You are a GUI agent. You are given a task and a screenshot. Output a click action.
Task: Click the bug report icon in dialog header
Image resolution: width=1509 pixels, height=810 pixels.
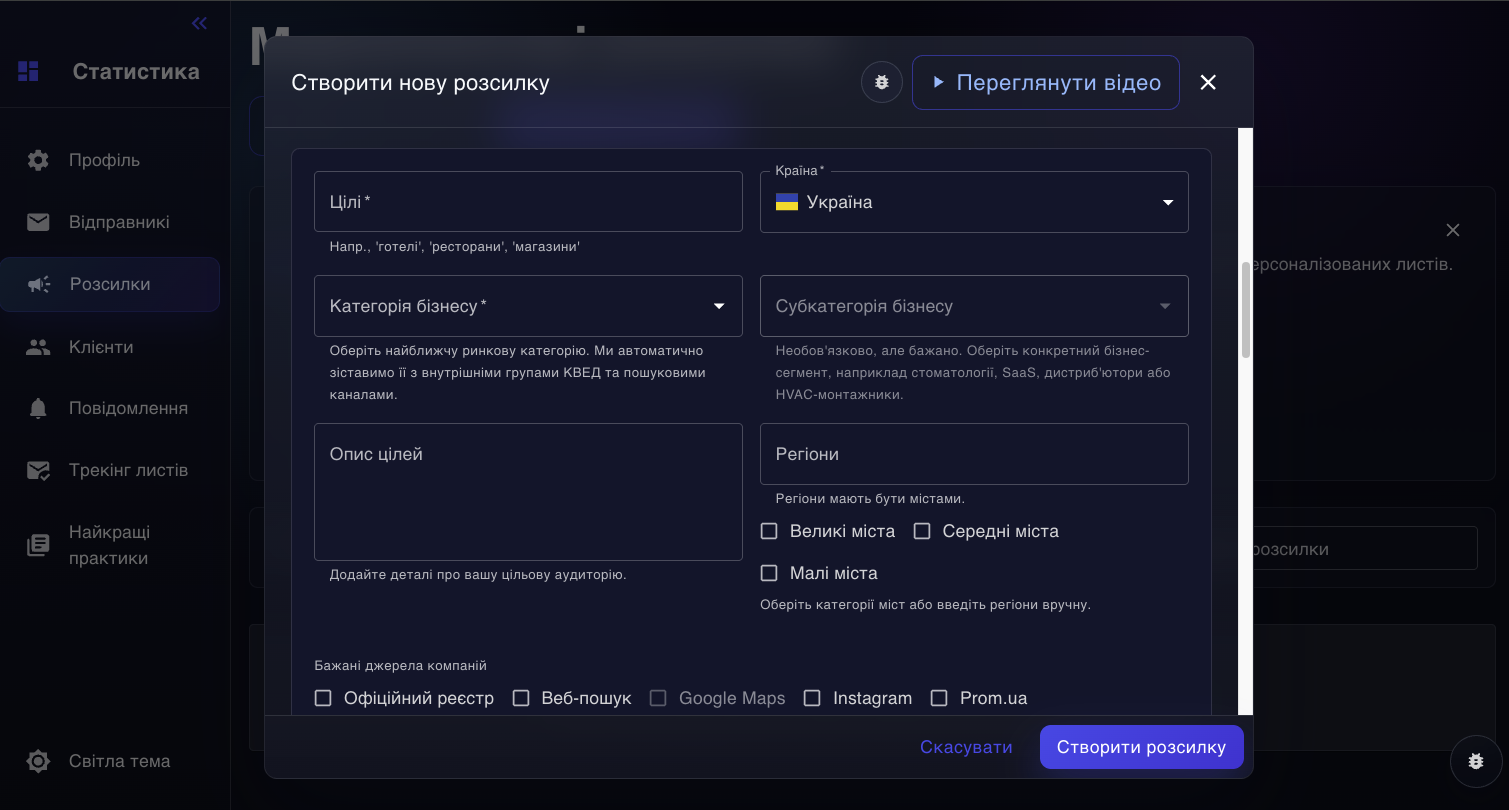click(881, 82)
